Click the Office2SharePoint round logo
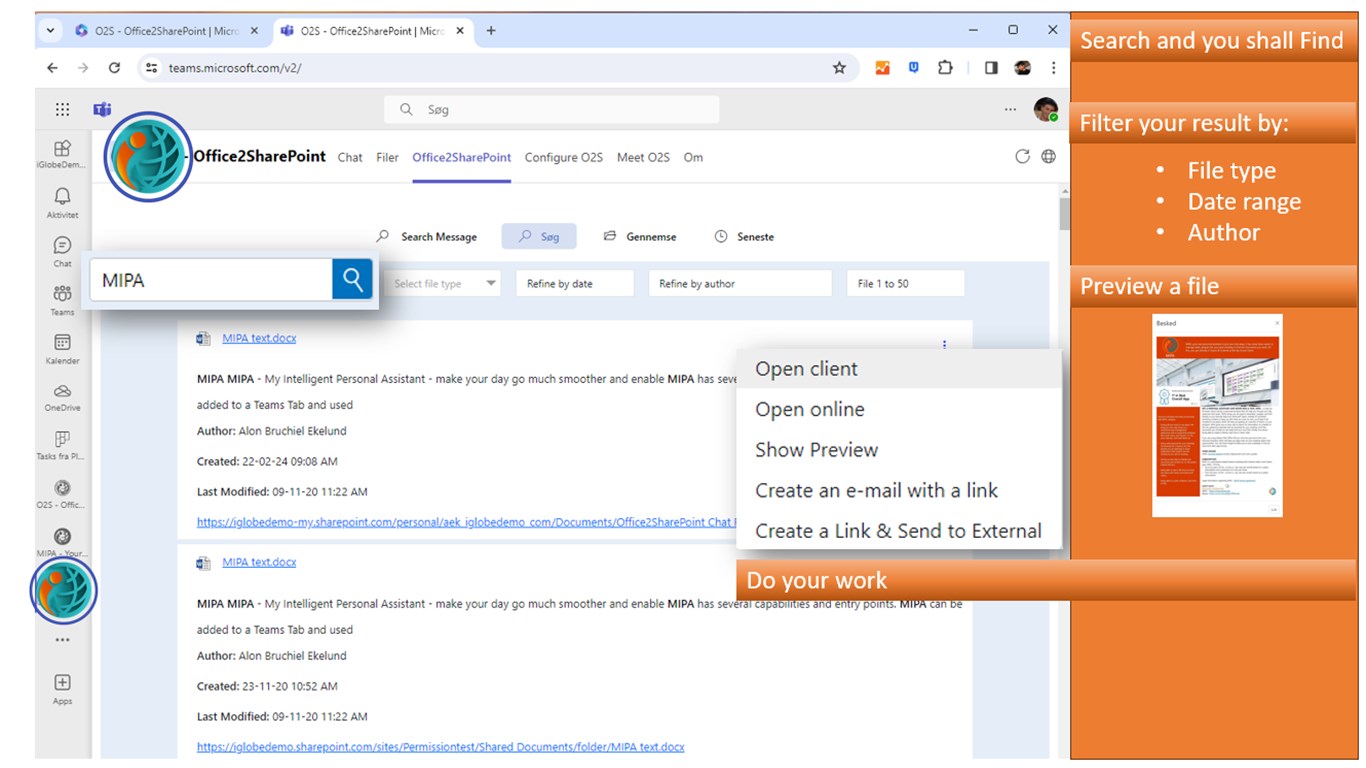The image size is (1366, 768). pos(148,156)
